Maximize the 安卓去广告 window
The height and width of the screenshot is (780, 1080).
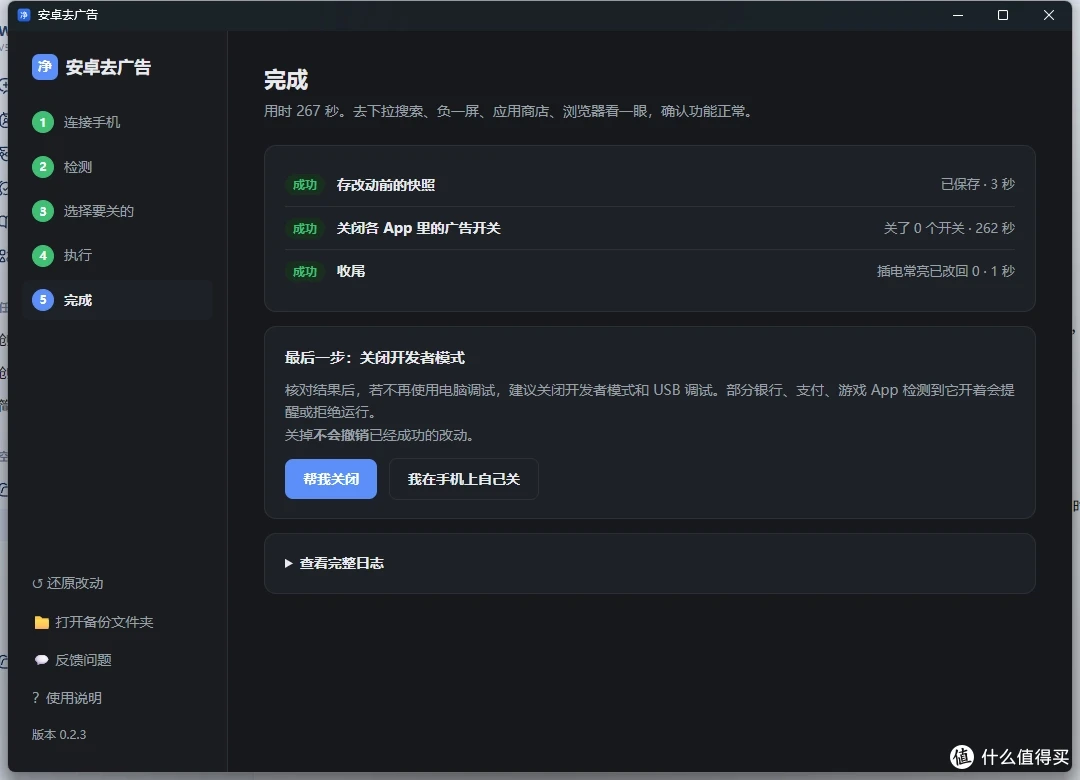click(1003, 15)
